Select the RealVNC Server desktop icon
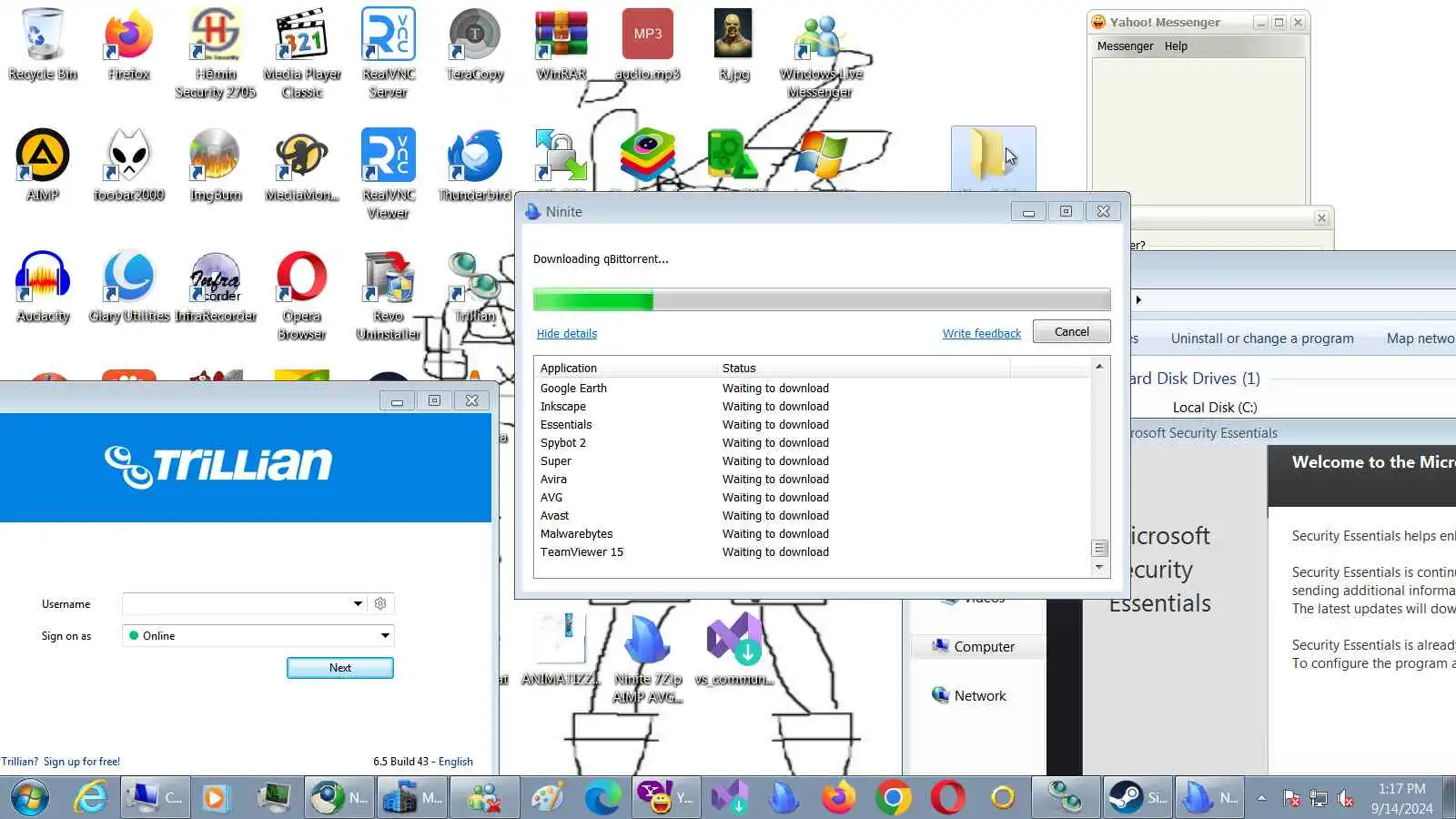Viewport: 1456px width, 819px height. click(x=389, y=53)
